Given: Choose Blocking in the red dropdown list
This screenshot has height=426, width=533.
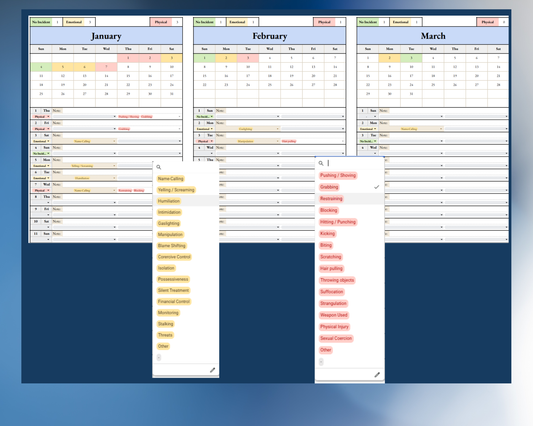Looking at the screenshot, I should tap(329, 210).
